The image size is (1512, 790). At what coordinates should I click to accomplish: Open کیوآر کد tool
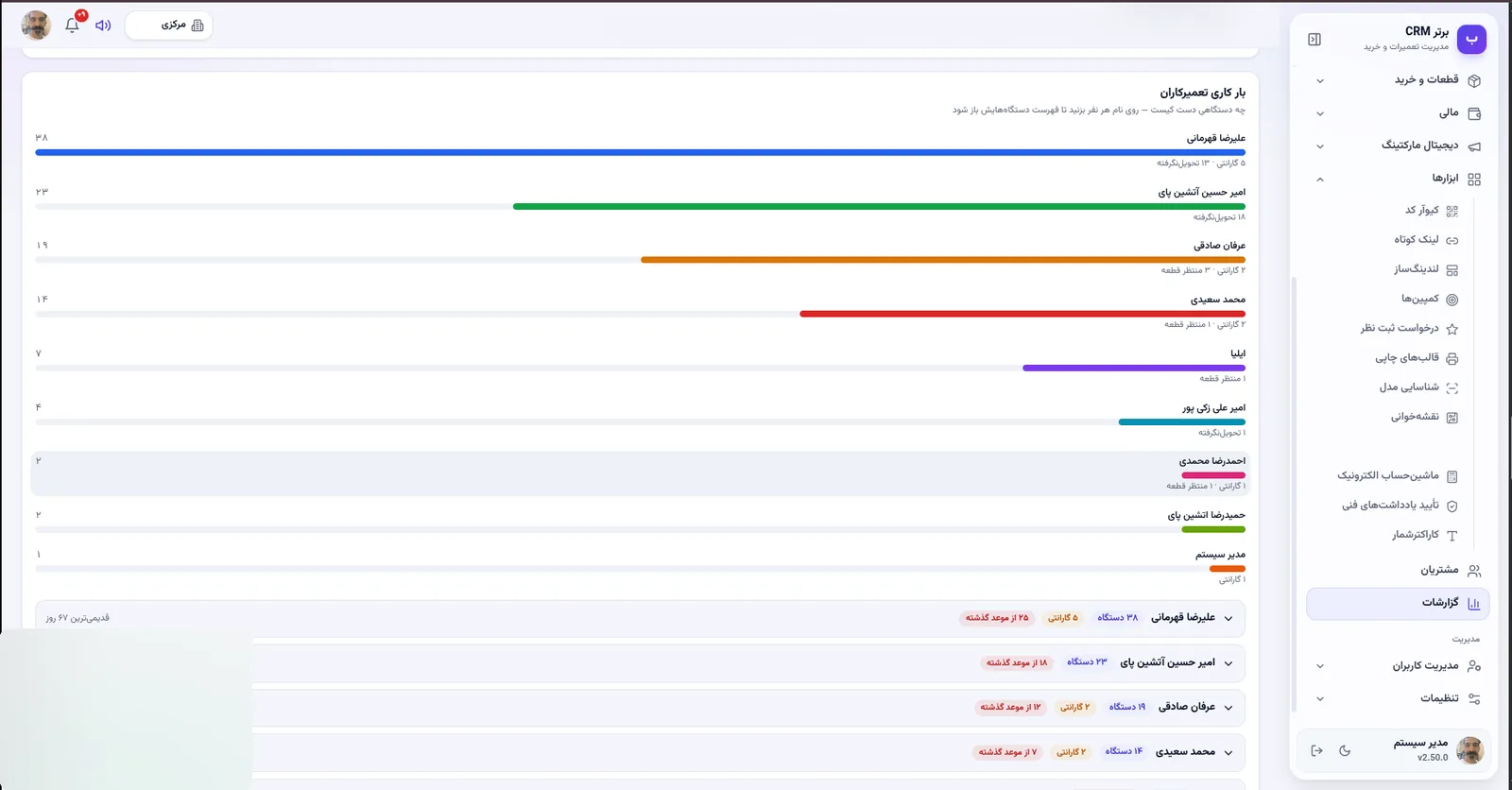[x=1431, y=211]
